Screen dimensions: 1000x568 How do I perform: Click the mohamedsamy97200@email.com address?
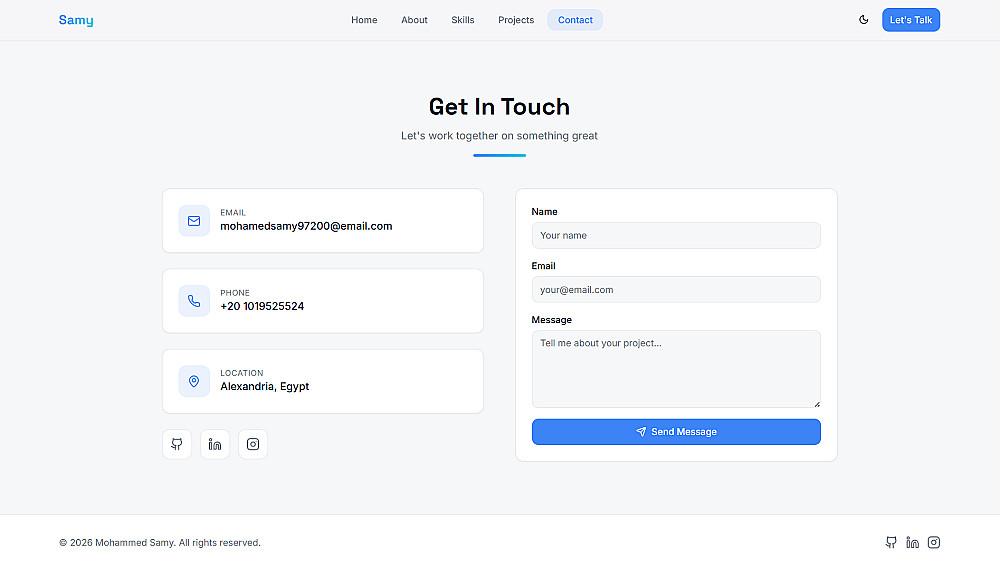(306, 226)
